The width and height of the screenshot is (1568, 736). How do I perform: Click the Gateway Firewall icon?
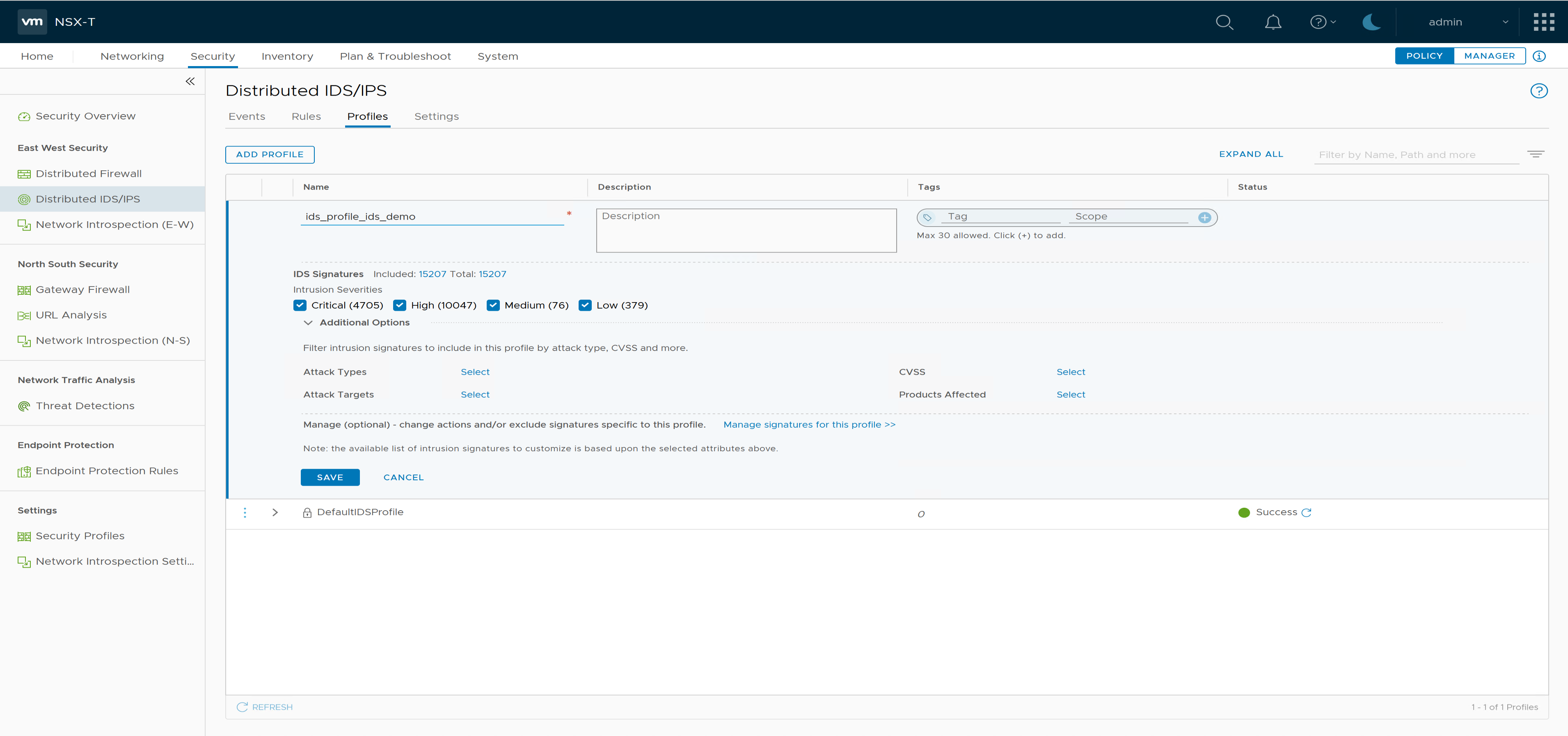(24, 290)
